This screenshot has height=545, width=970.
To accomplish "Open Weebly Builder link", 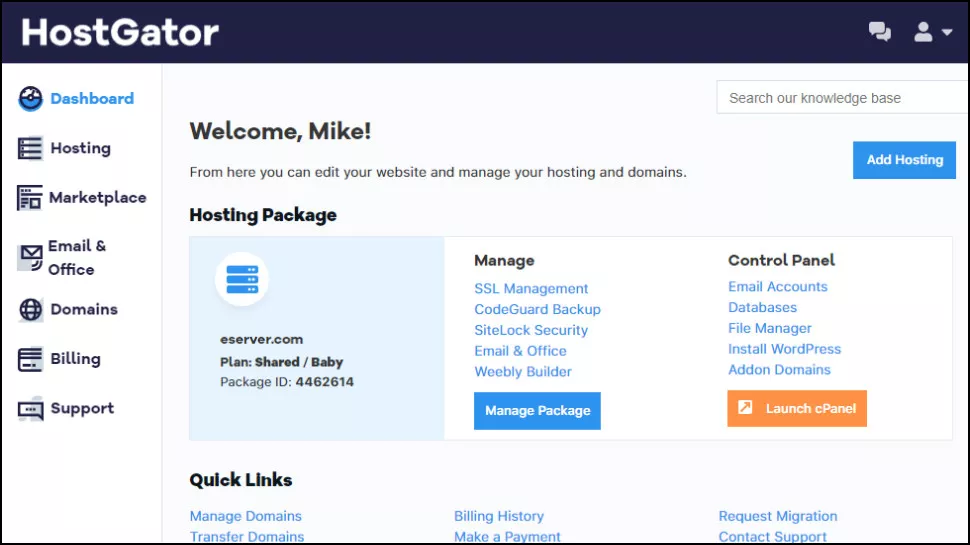I will 523,372.
